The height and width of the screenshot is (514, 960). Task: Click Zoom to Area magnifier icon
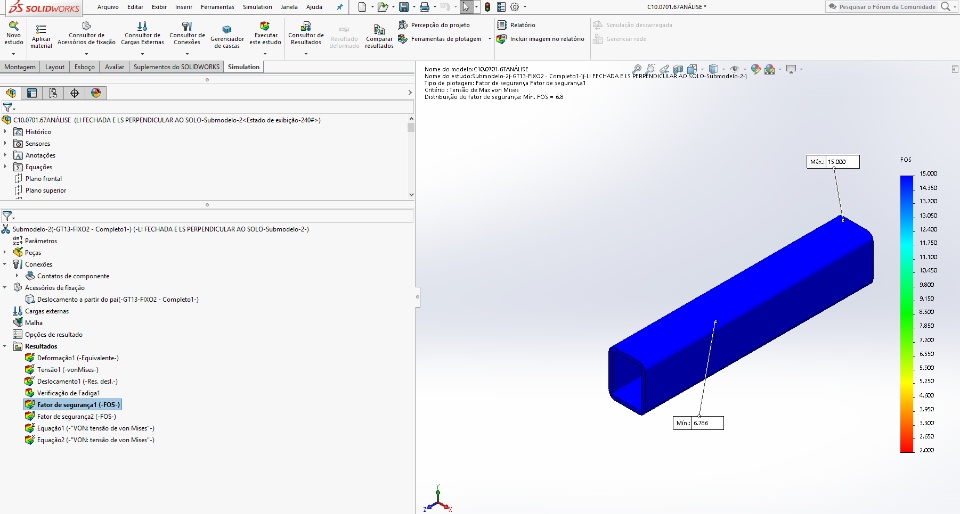(x=650, y=69)
